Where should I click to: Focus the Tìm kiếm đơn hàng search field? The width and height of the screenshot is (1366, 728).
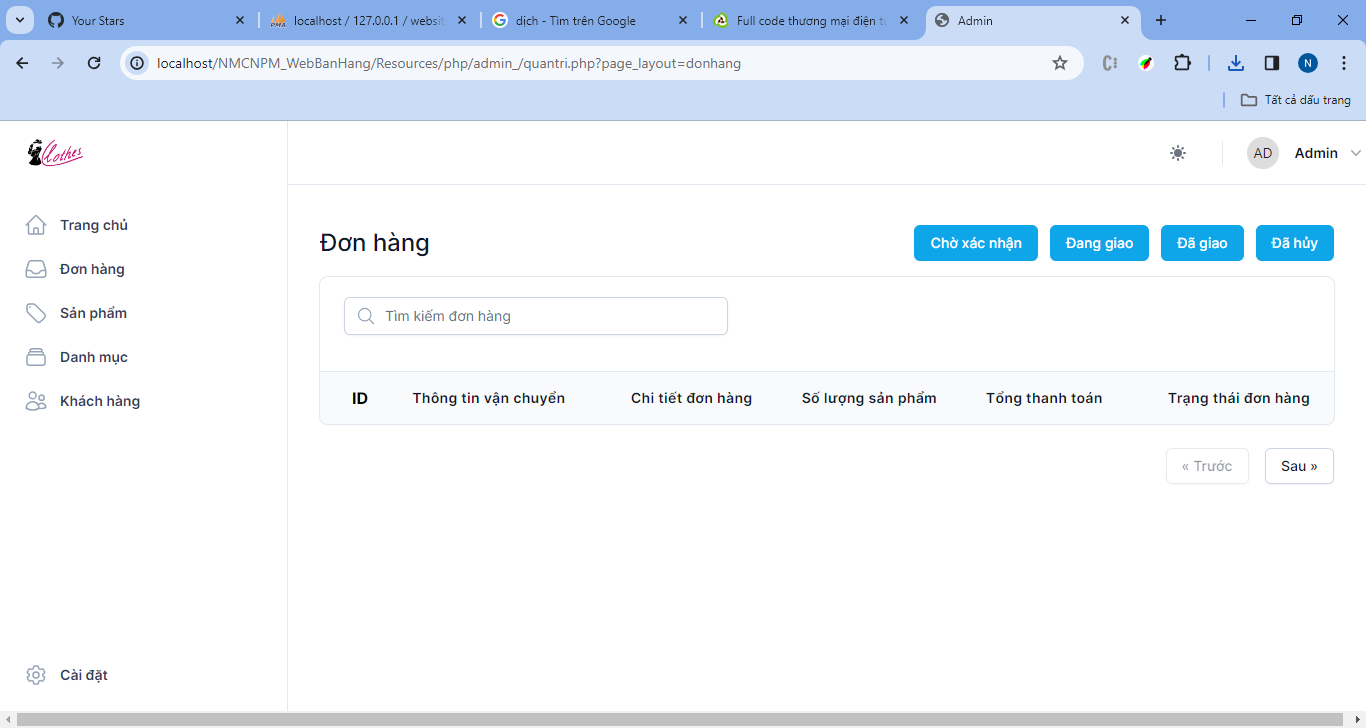click(536, 316)
